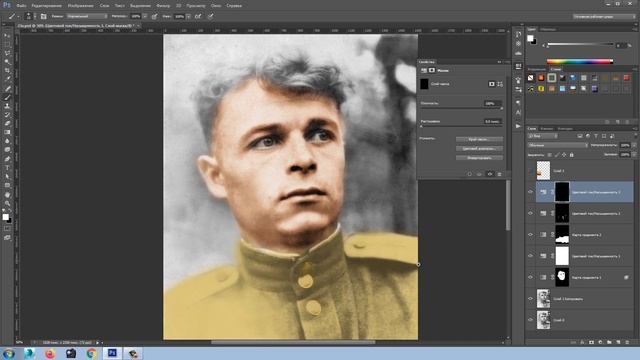Image resolution: width=640 pixels, height=360 pixels.
Task: Open the Filter menu
Action: (163, 6)
